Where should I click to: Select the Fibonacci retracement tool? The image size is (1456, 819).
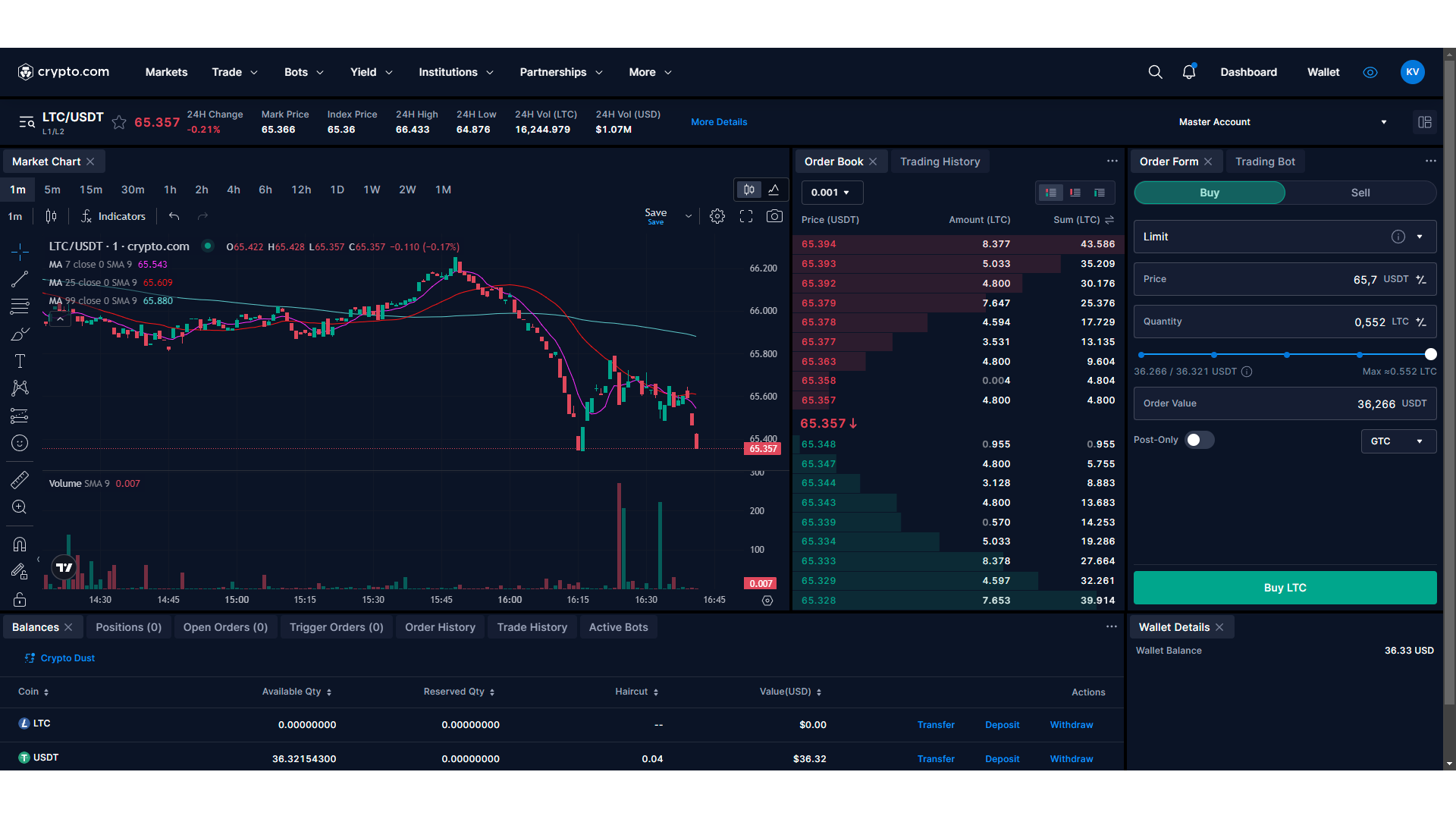(20, 306)
